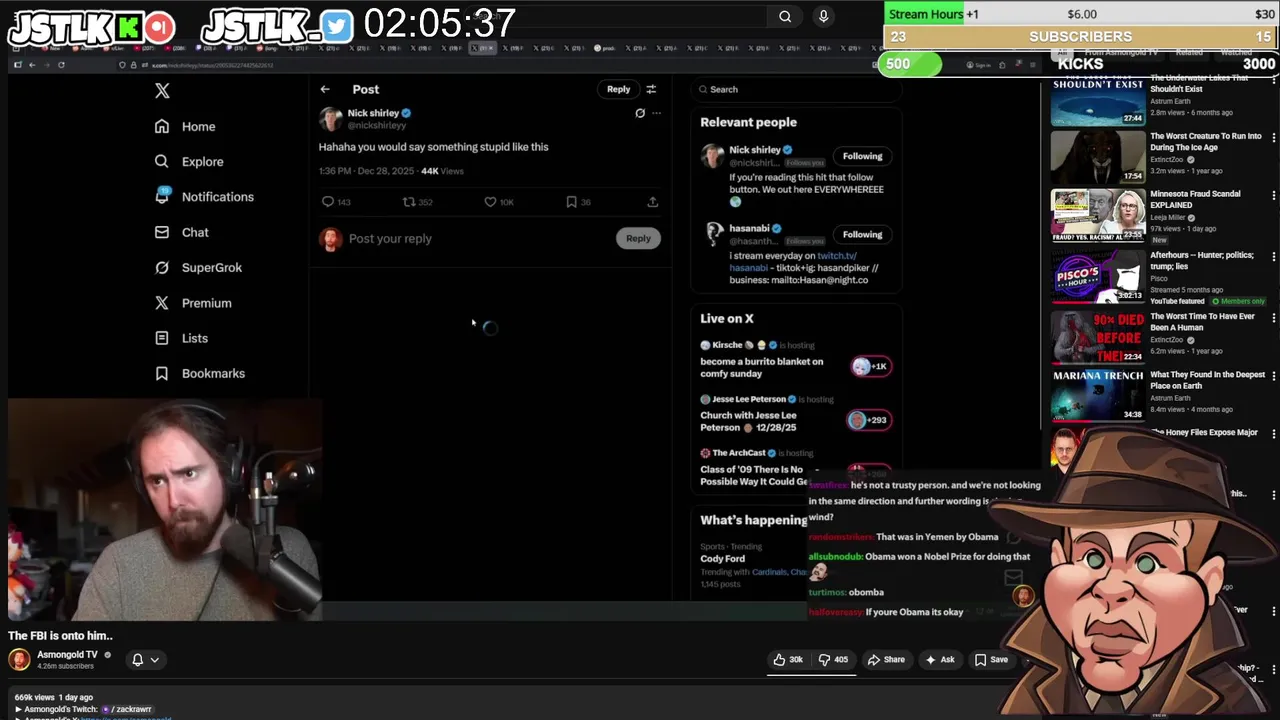Click the X address bar URL
This screenshot has width=1280, height=720.
coord(212,65)
